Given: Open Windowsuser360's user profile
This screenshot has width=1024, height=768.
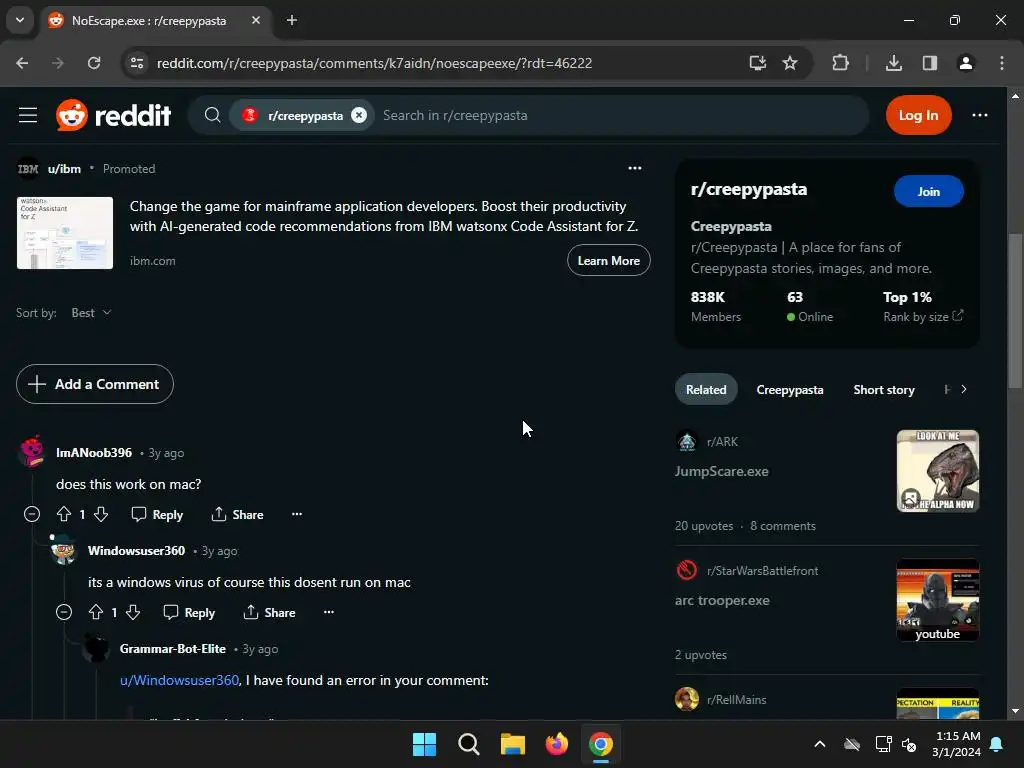Looking at the screenshot, I should (x=136, y=551).
